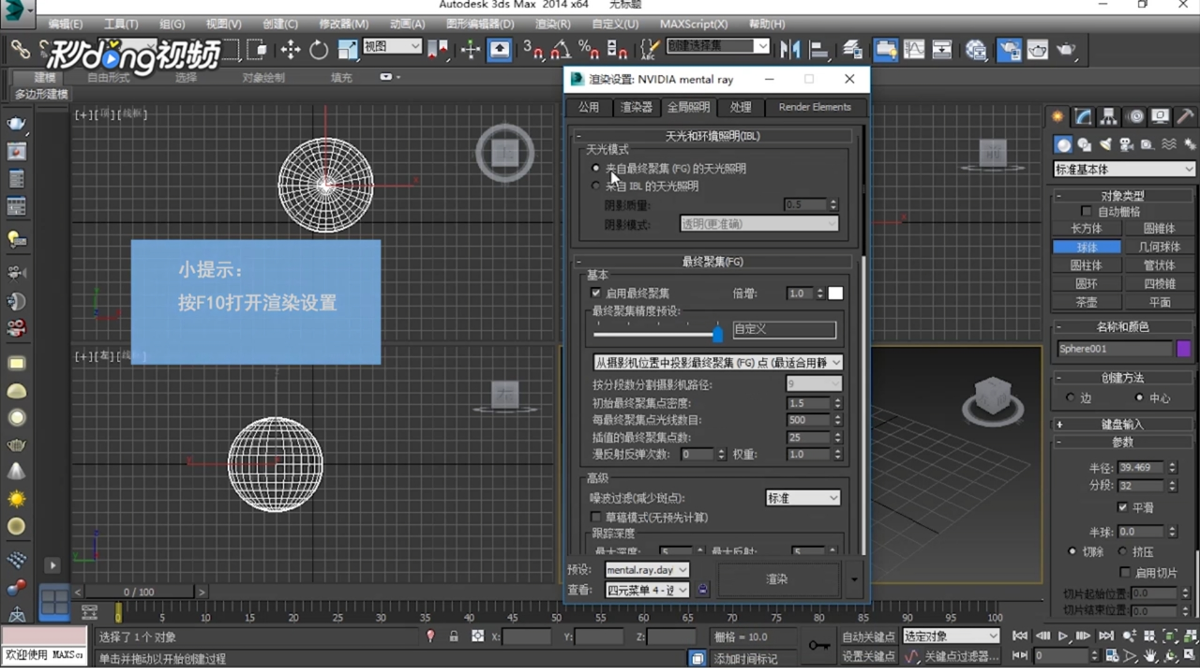Toggle 启用最终聚集 checkbox

tap(597, 293)
